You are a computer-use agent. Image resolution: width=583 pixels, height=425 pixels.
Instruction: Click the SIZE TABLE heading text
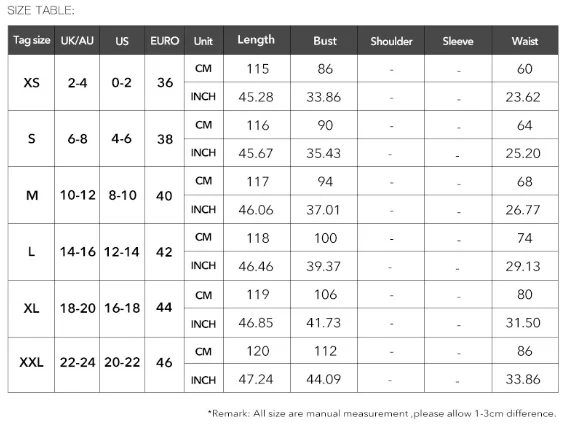pyautogui.click(x=41, y=10)
